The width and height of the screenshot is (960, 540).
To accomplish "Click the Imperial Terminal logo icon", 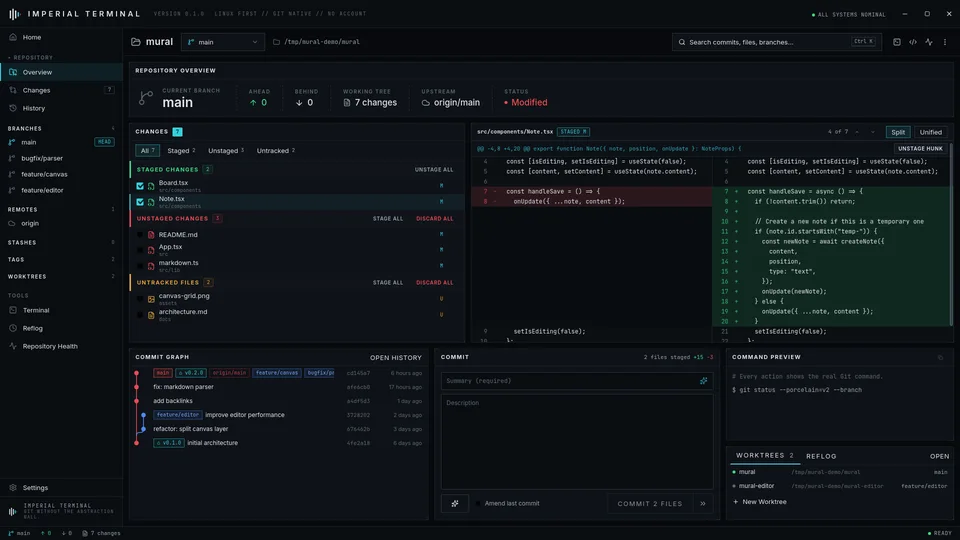I will click(x=14, y=13).
